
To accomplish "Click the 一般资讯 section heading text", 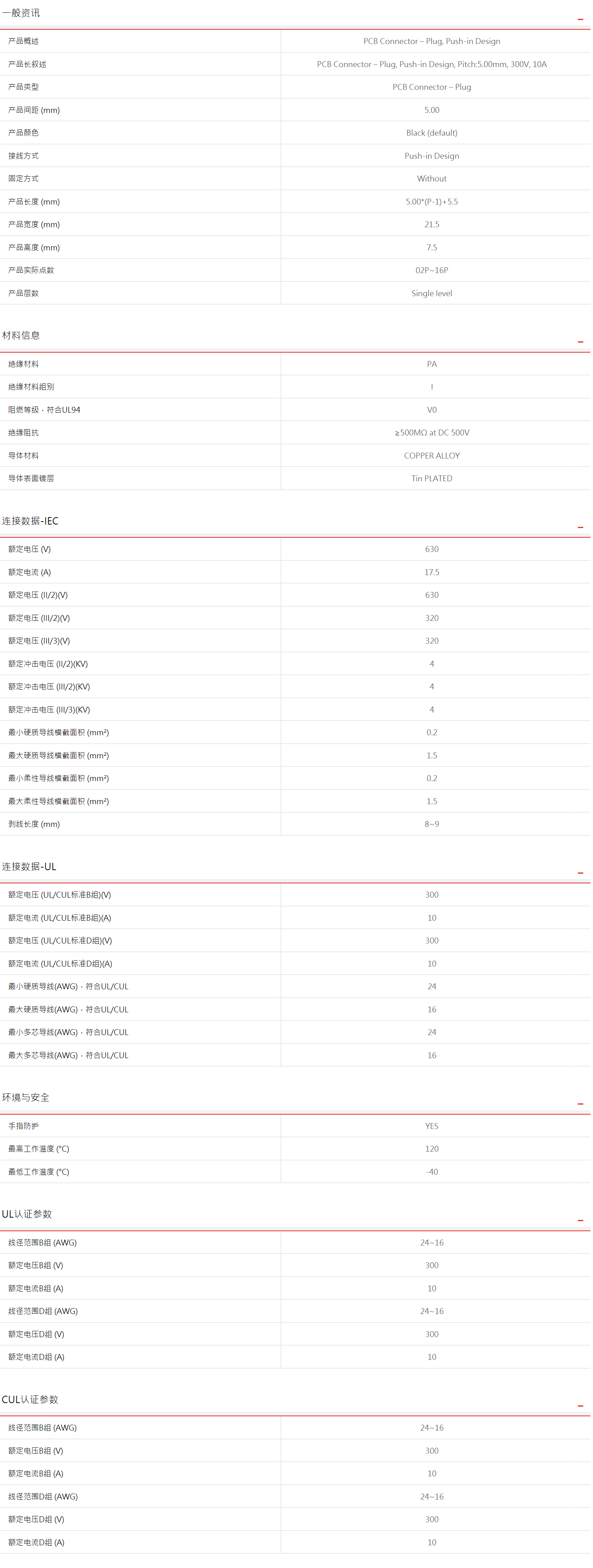I will (x=21, y=13).
